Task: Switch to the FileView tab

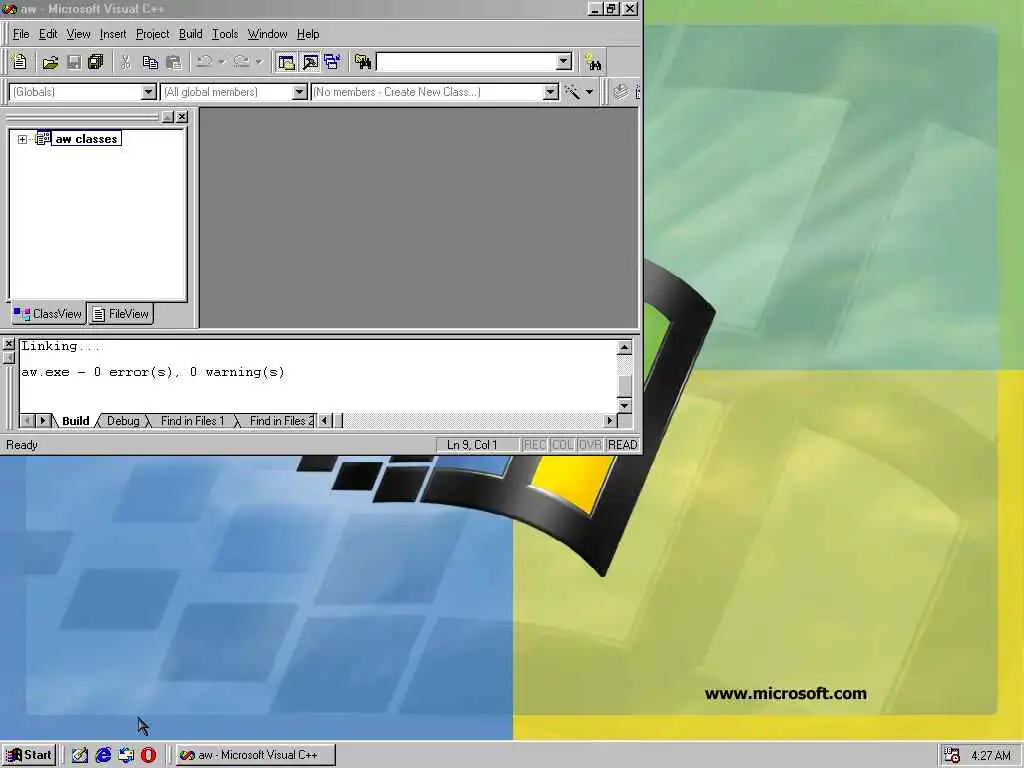Action: (121, 314)
